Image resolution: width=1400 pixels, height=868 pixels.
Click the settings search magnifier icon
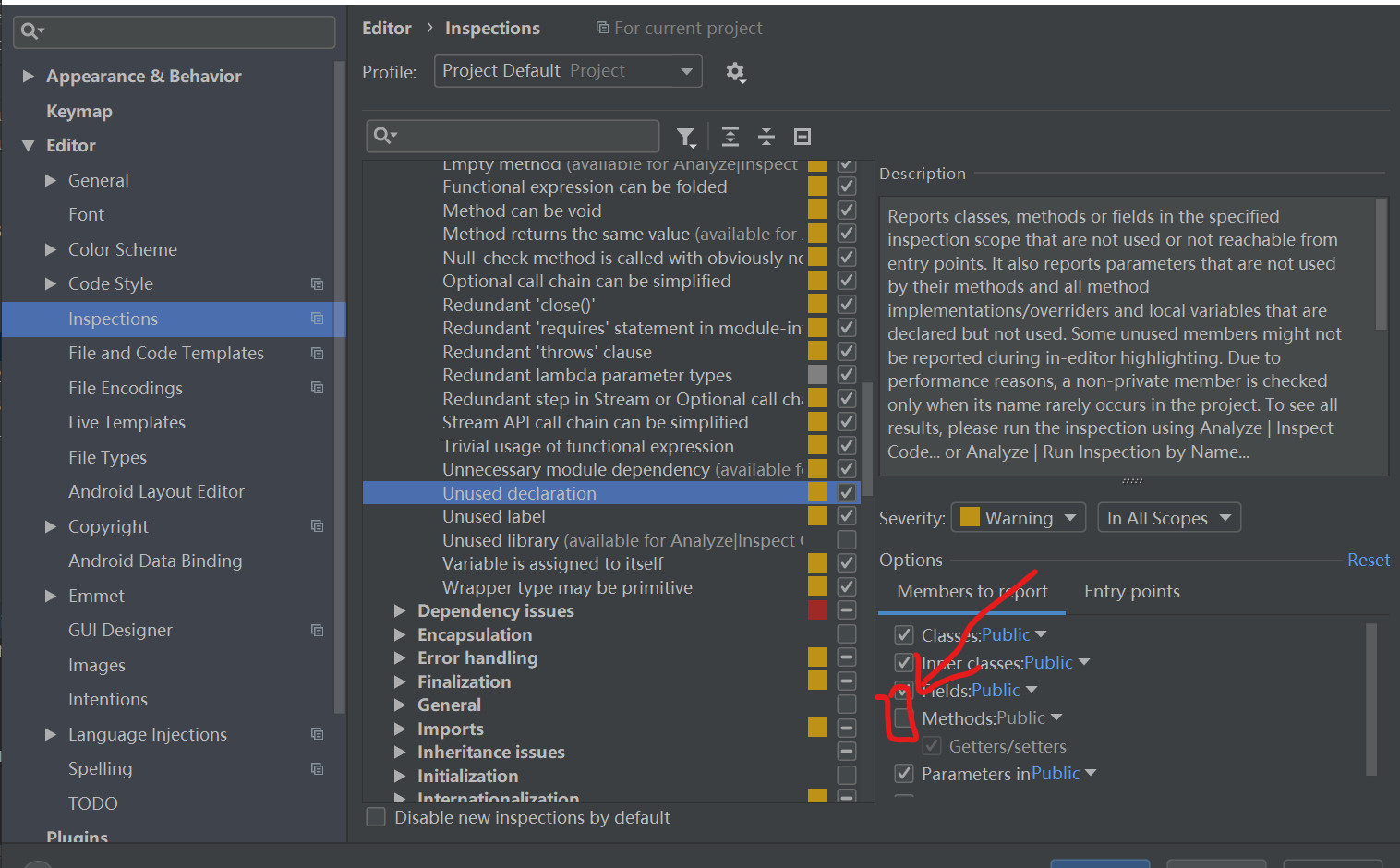click(x=31, y=31)
